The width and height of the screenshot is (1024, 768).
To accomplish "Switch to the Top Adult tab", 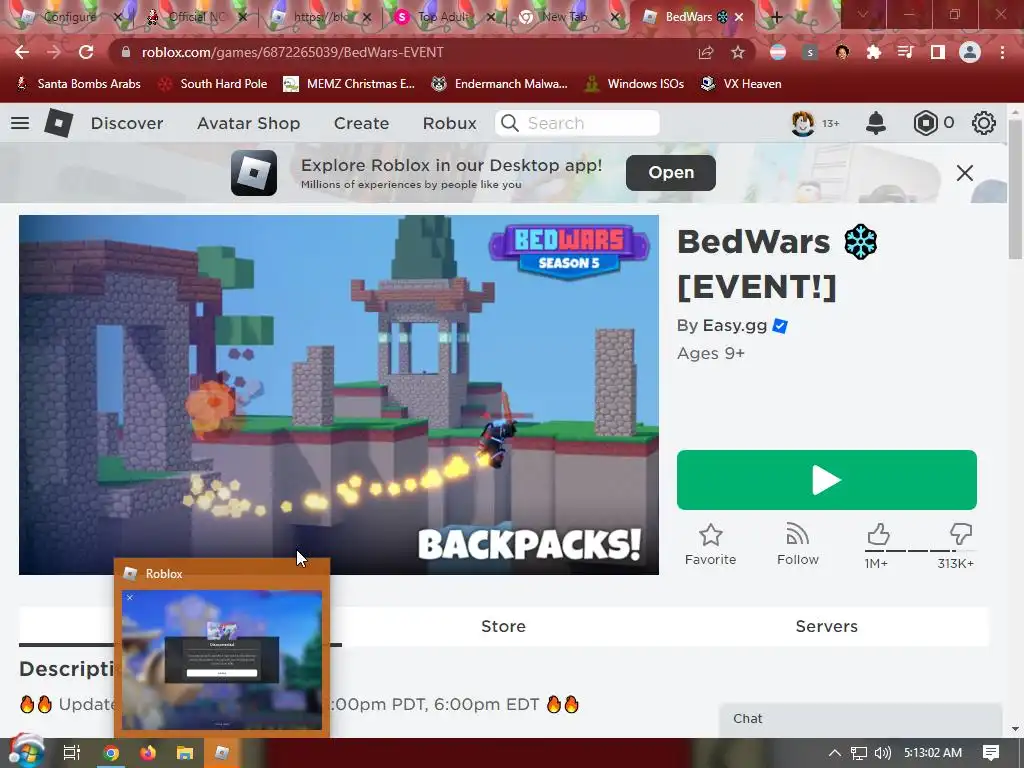I will pyautogui.click(x=444, y=17).
